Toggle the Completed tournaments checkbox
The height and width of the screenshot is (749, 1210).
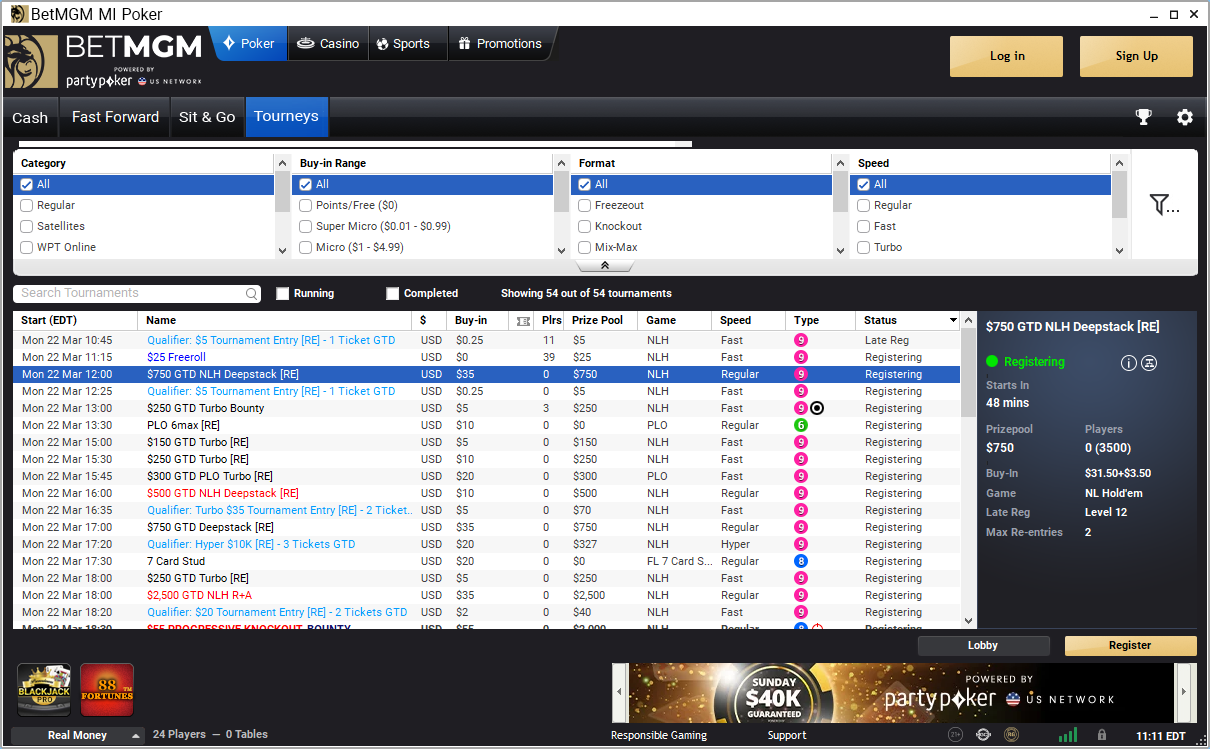point(393,294)
